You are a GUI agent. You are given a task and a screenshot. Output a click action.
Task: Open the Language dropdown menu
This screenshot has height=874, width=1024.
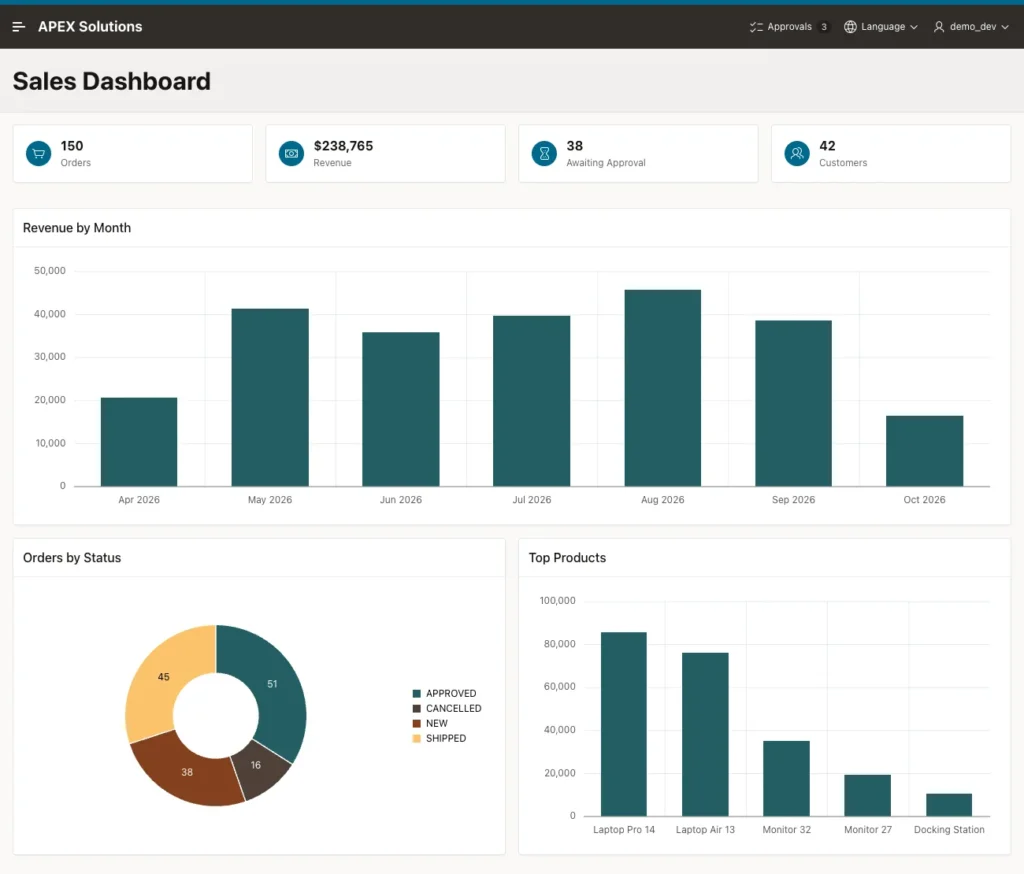(881, 27)
